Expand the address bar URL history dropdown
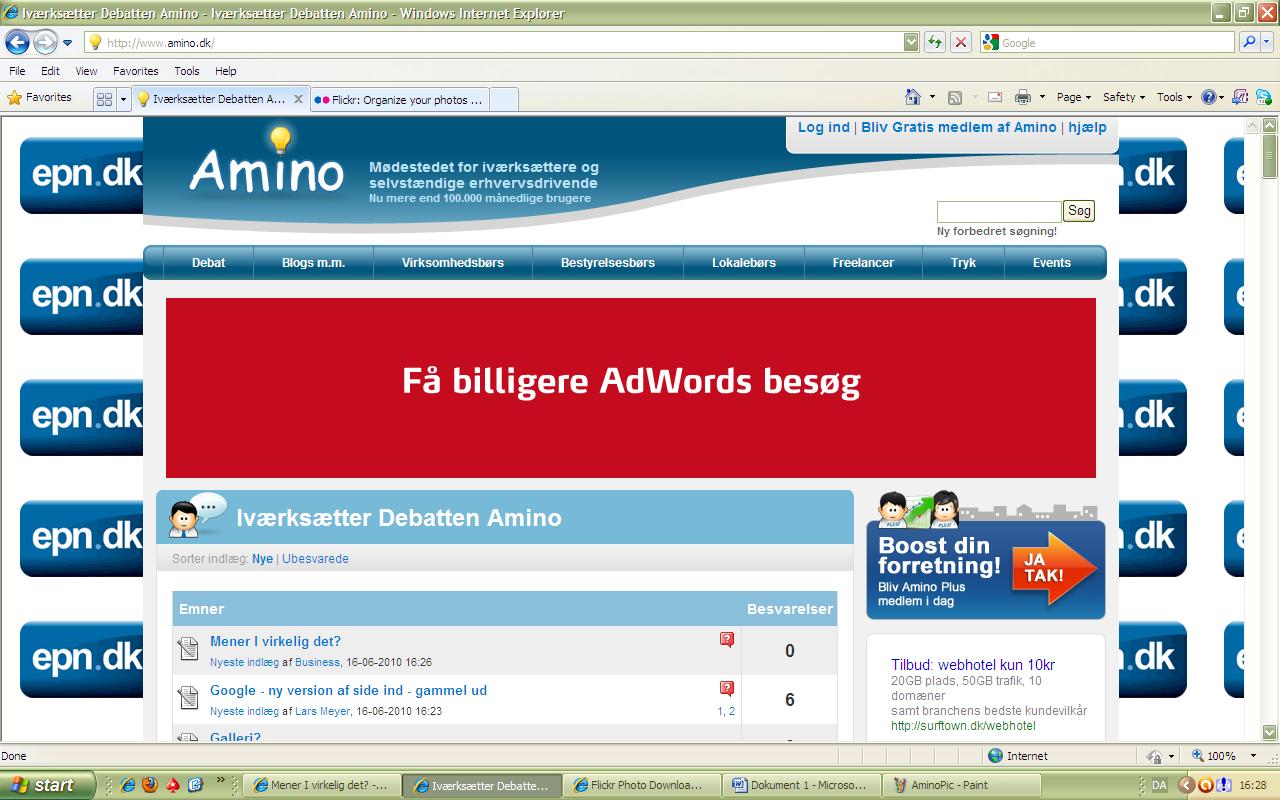 click(x=911, y=42)
